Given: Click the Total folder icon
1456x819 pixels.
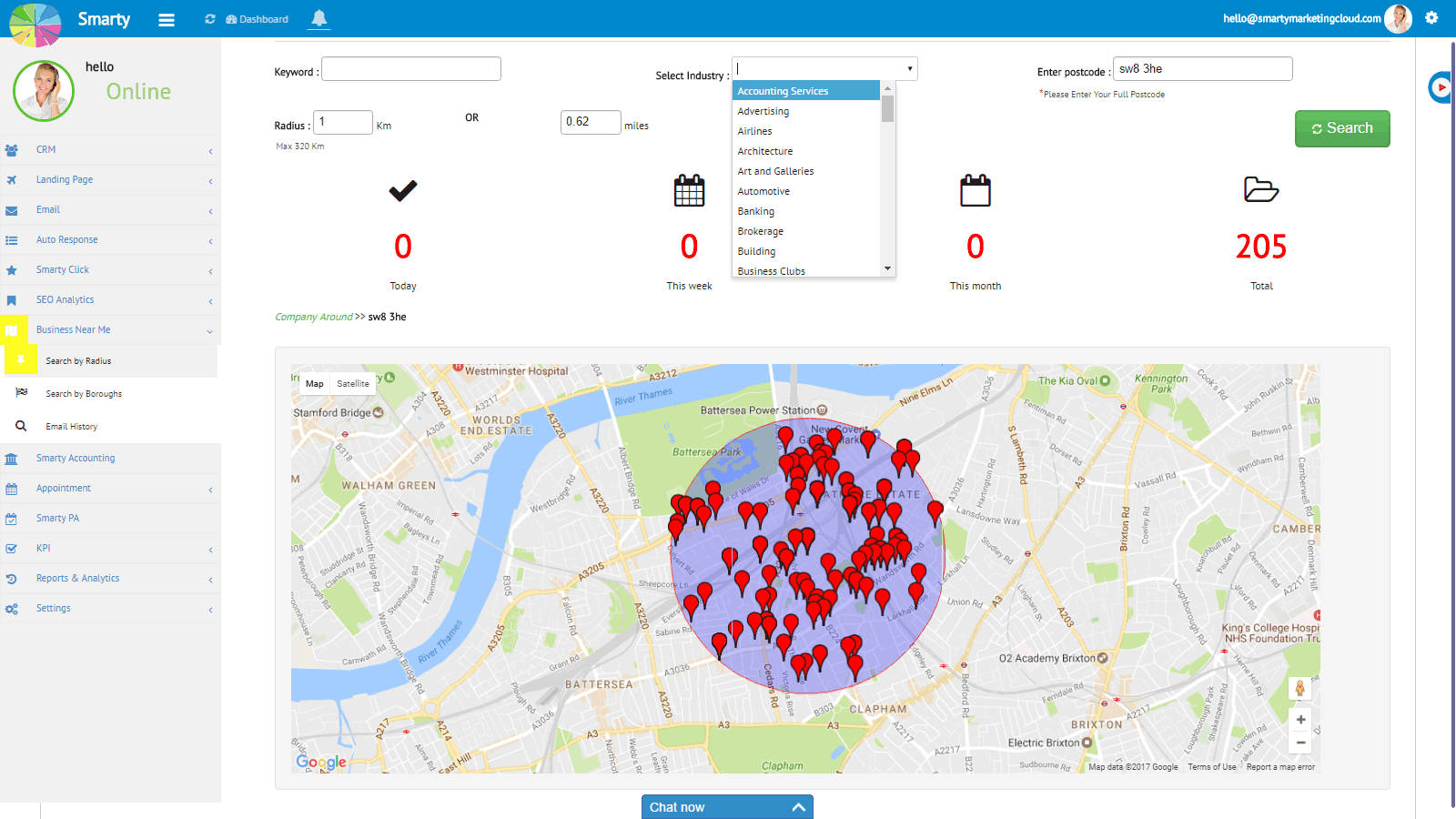Looking at the screenshot, I should click(x=1260, y=189).
